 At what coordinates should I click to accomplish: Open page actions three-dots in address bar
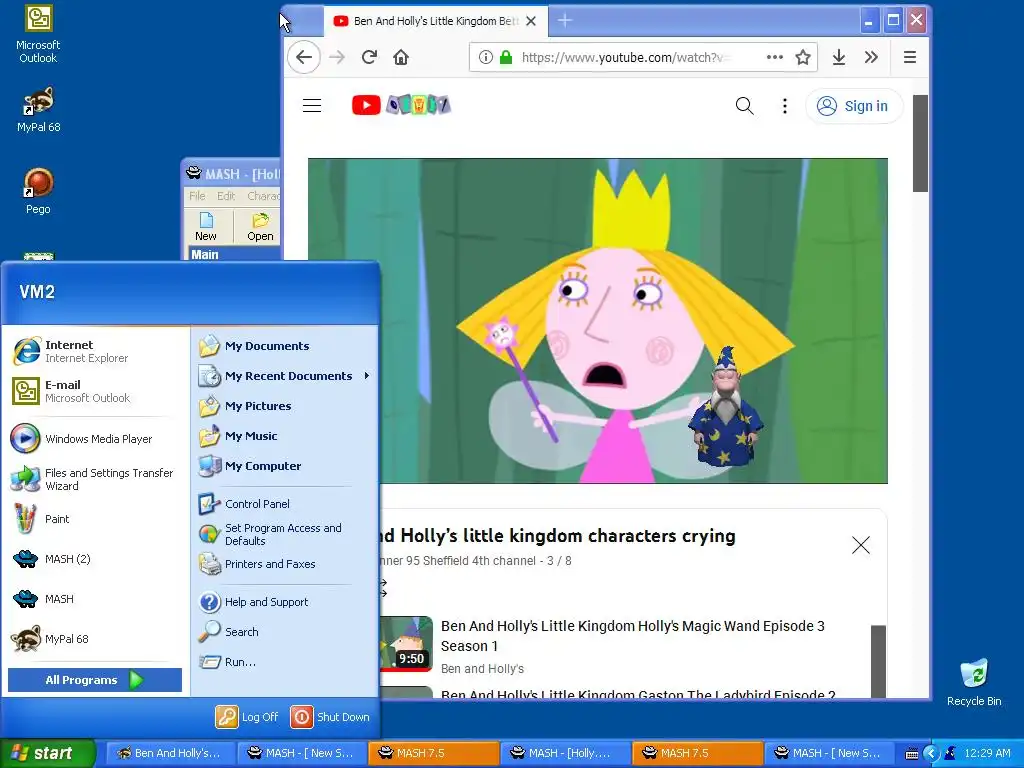775,57
